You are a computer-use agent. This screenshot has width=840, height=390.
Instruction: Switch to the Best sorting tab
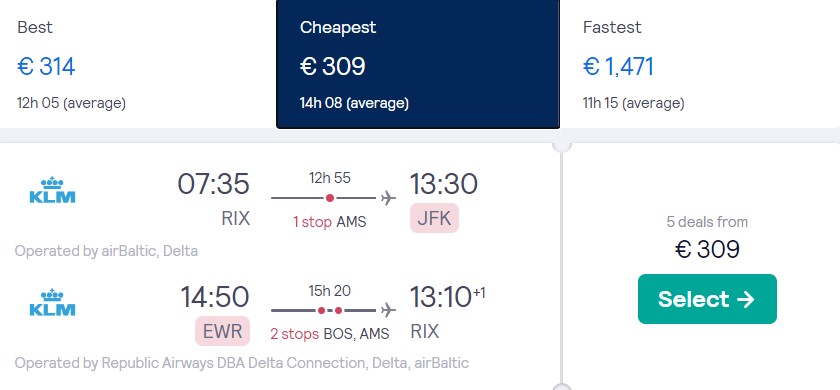click(x=138, y=64)
